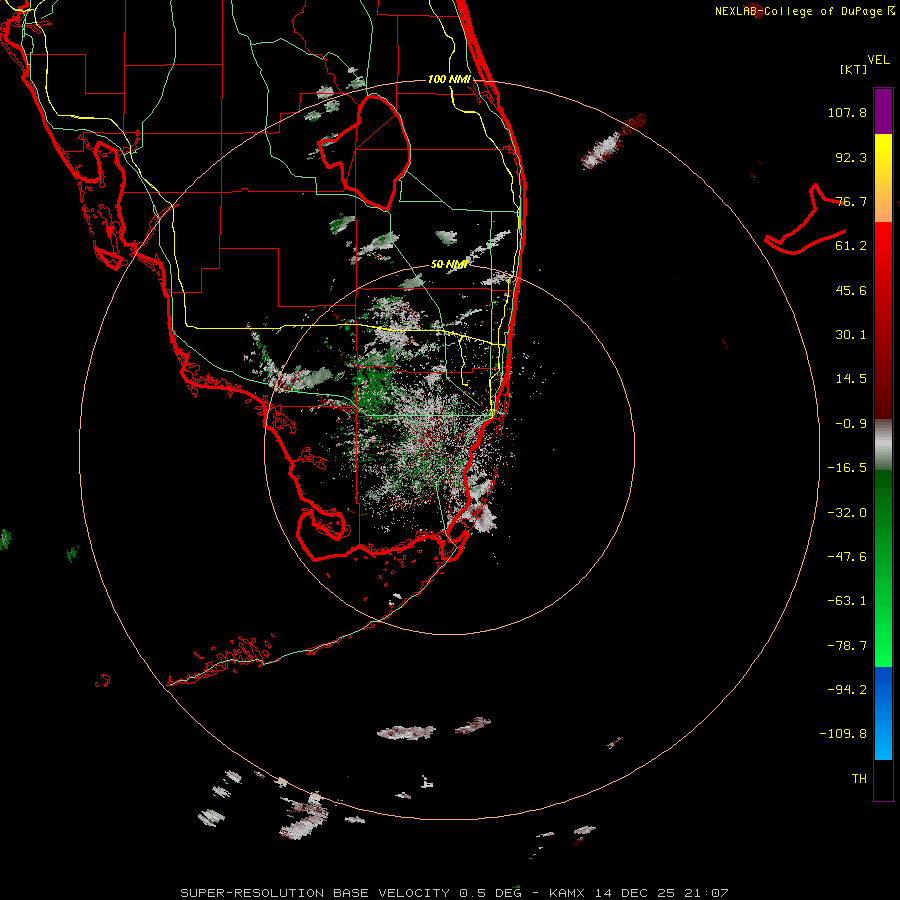The image size is (900, 900).
Task: Click the -63.1 velocity scale value
Action: pyautogui.click(x=847, y=601)
